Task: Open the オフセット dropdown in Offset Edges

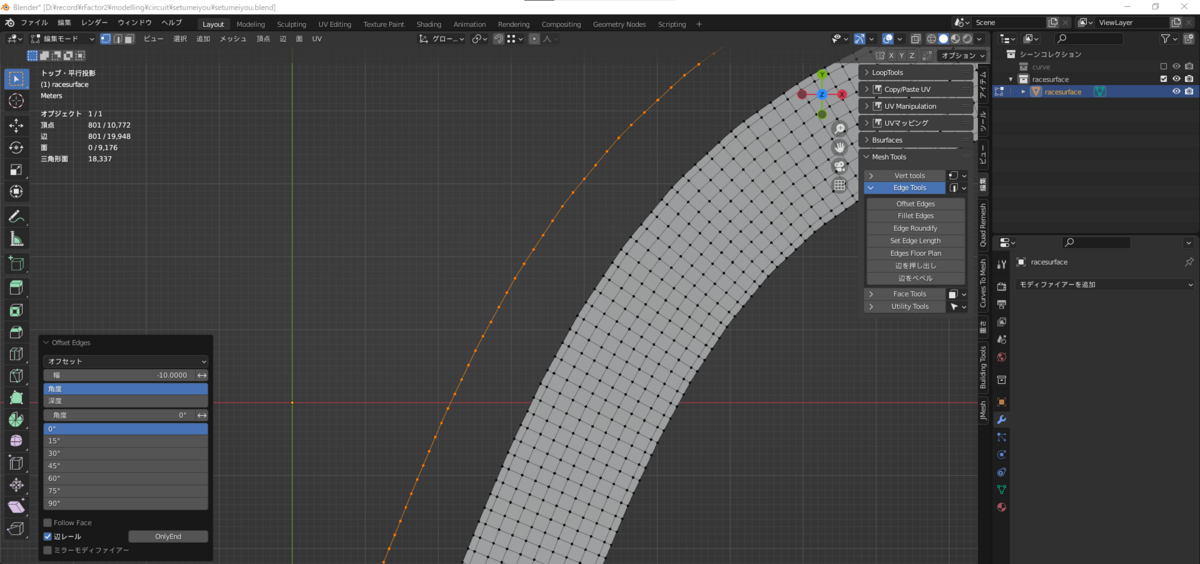Action: [126, 361]
